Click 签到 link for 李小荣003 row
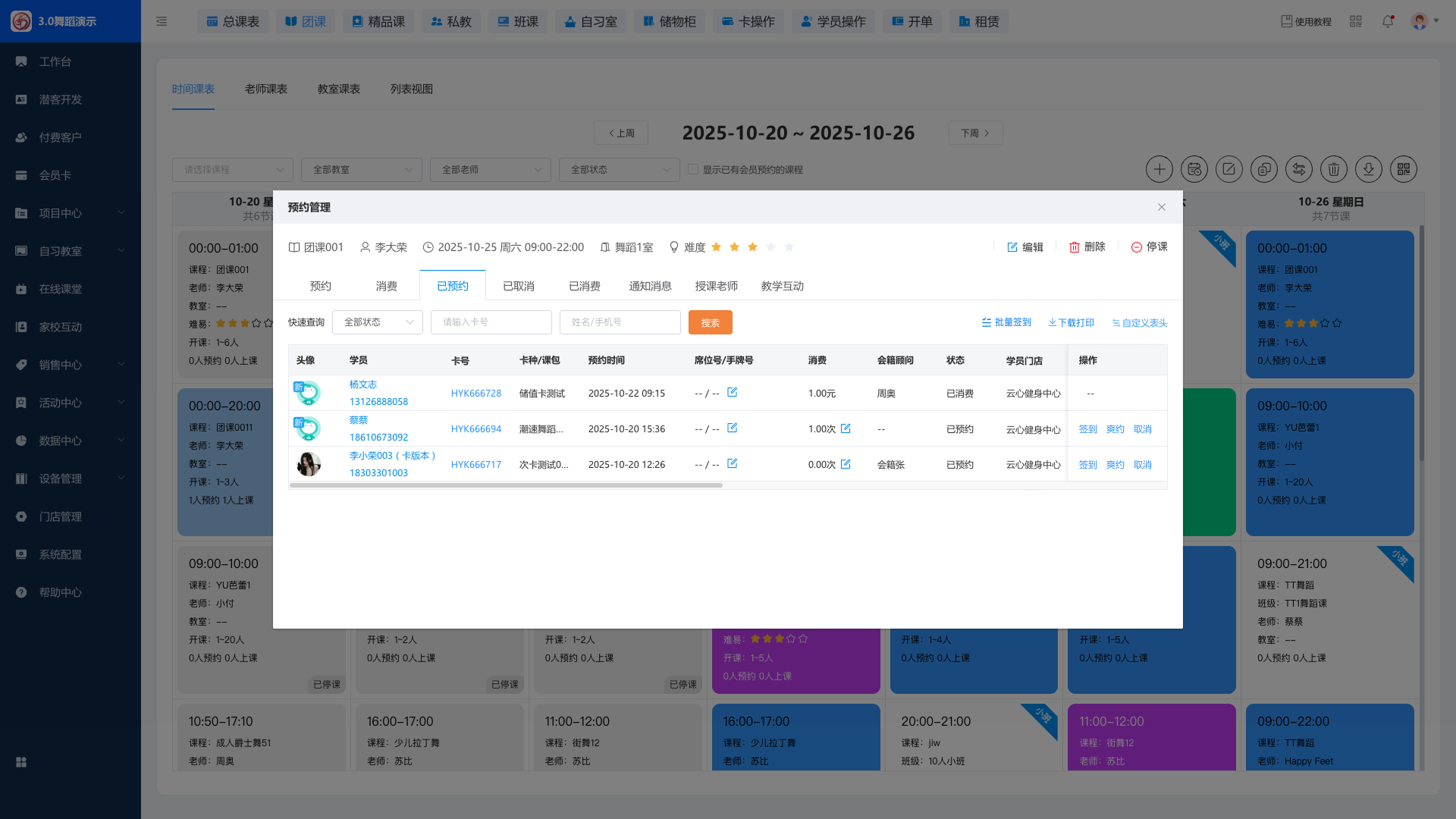This screenshot has width=1456, height=819. coord(1087,465)
